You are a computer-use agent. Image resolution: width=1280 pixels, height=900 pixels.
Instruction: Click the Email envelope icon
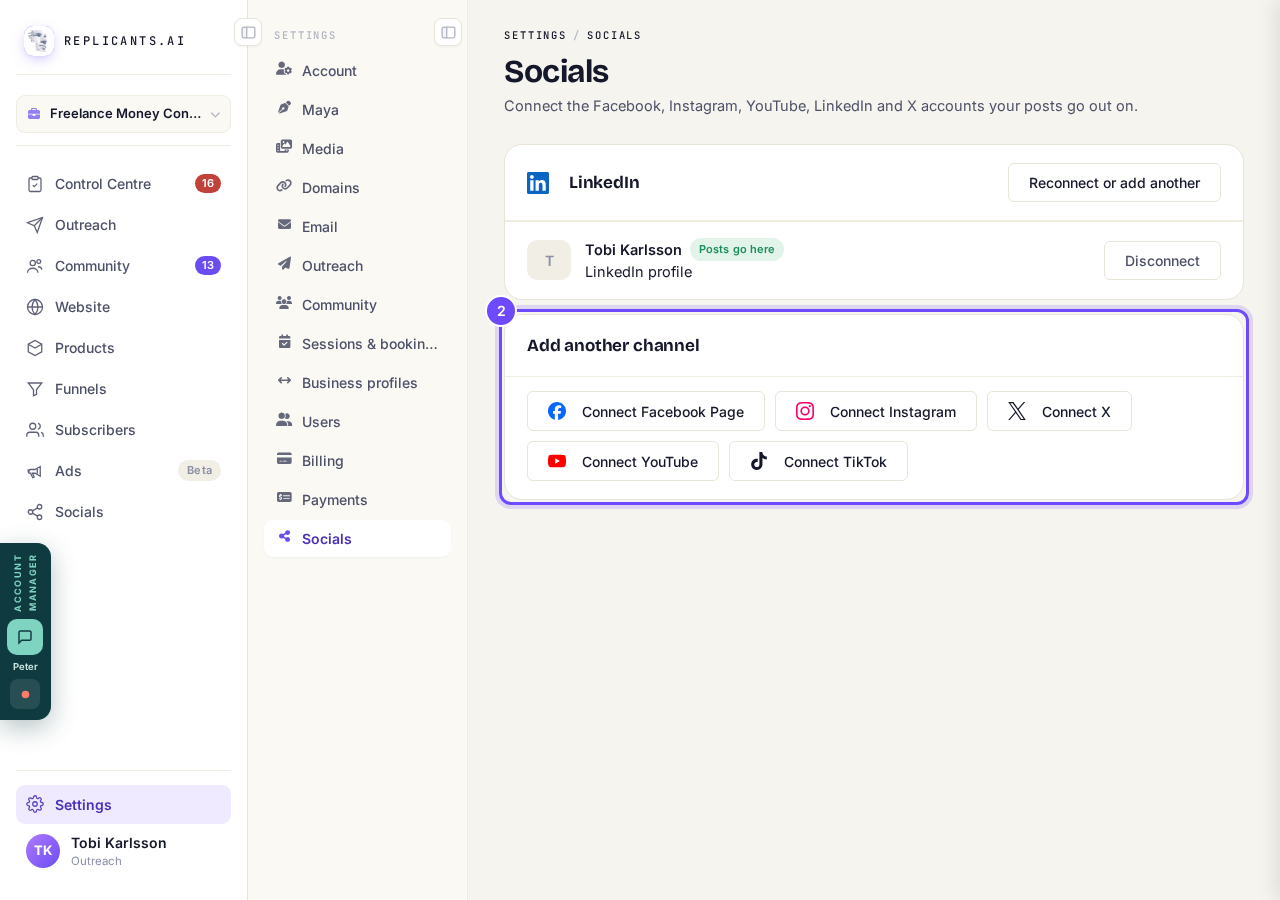coord(284,226)
